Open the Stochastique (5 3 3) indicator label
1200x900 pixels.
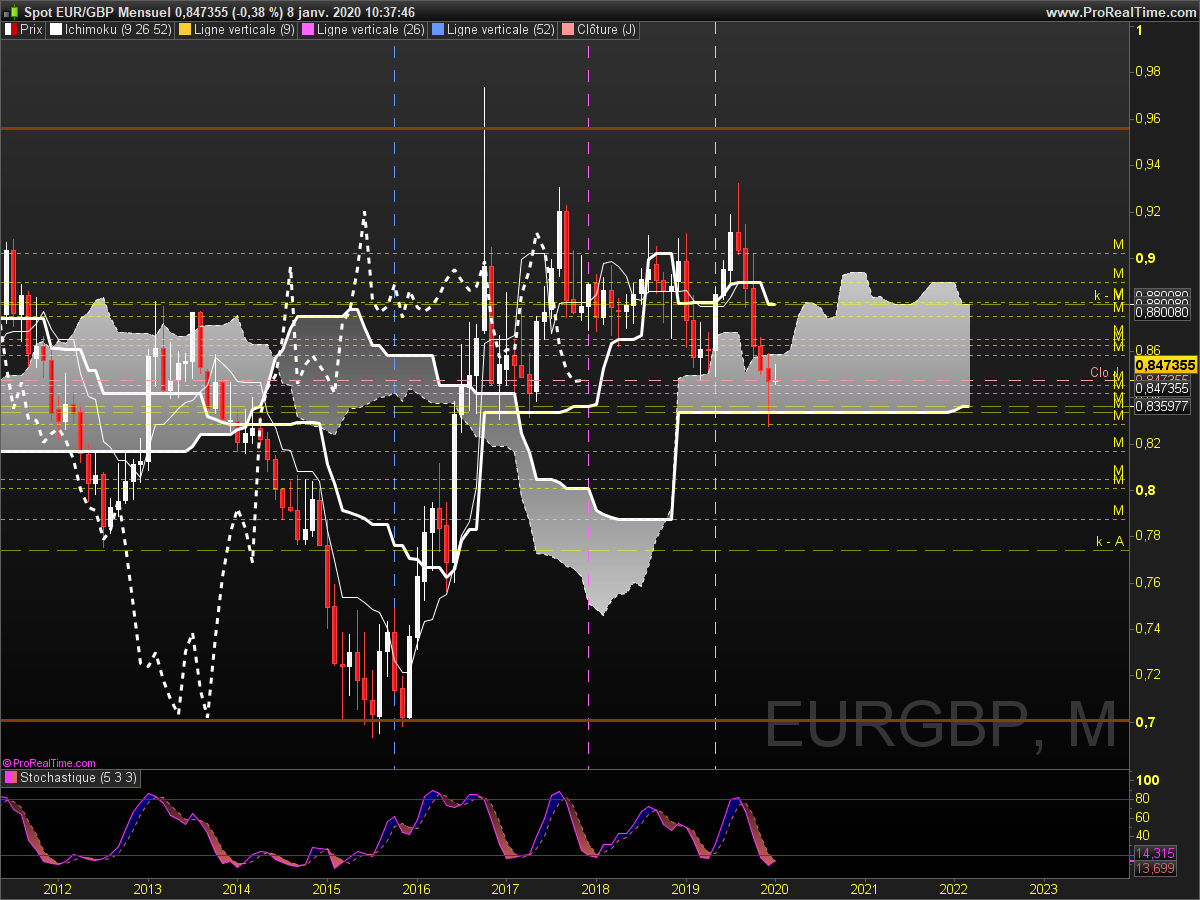pos(79,777)
